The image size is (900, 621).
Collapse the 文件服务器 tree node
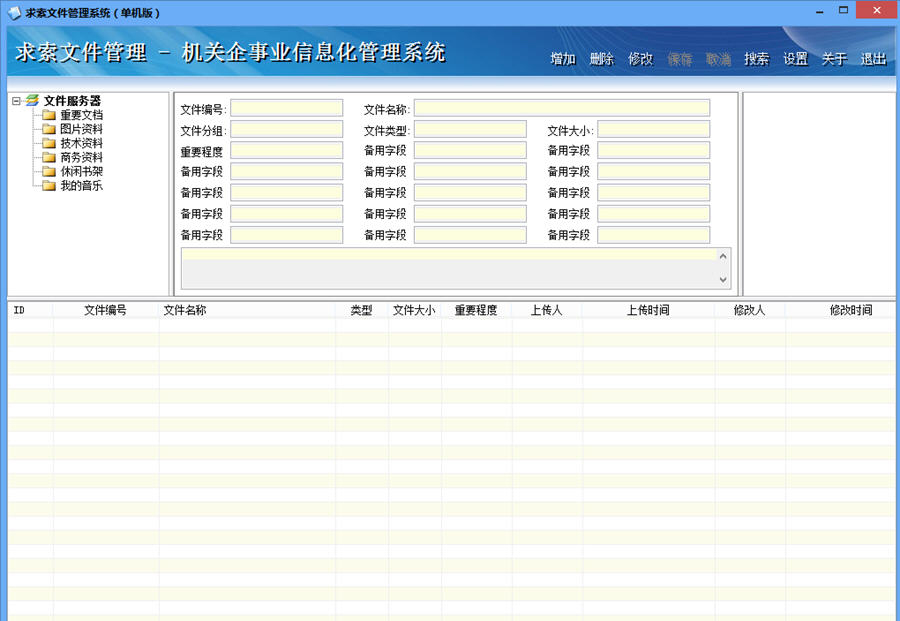(16, 101)
